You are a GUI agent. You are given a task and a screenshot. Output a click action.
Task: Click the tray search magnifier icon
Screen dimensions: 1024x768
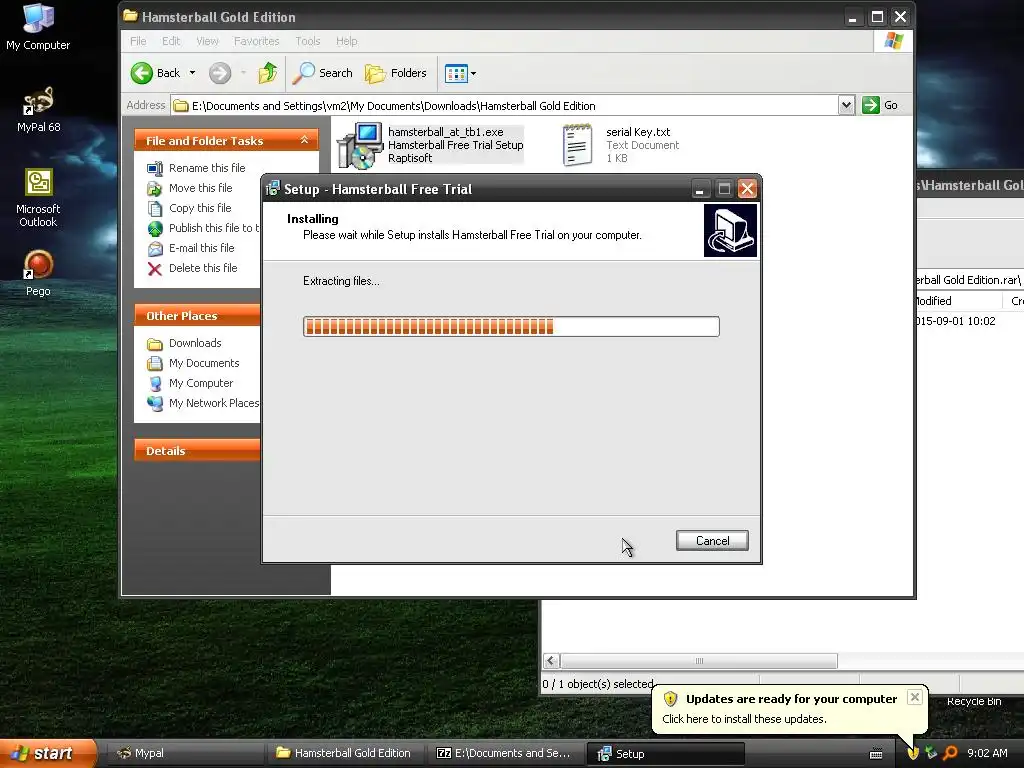coord(950,753)
